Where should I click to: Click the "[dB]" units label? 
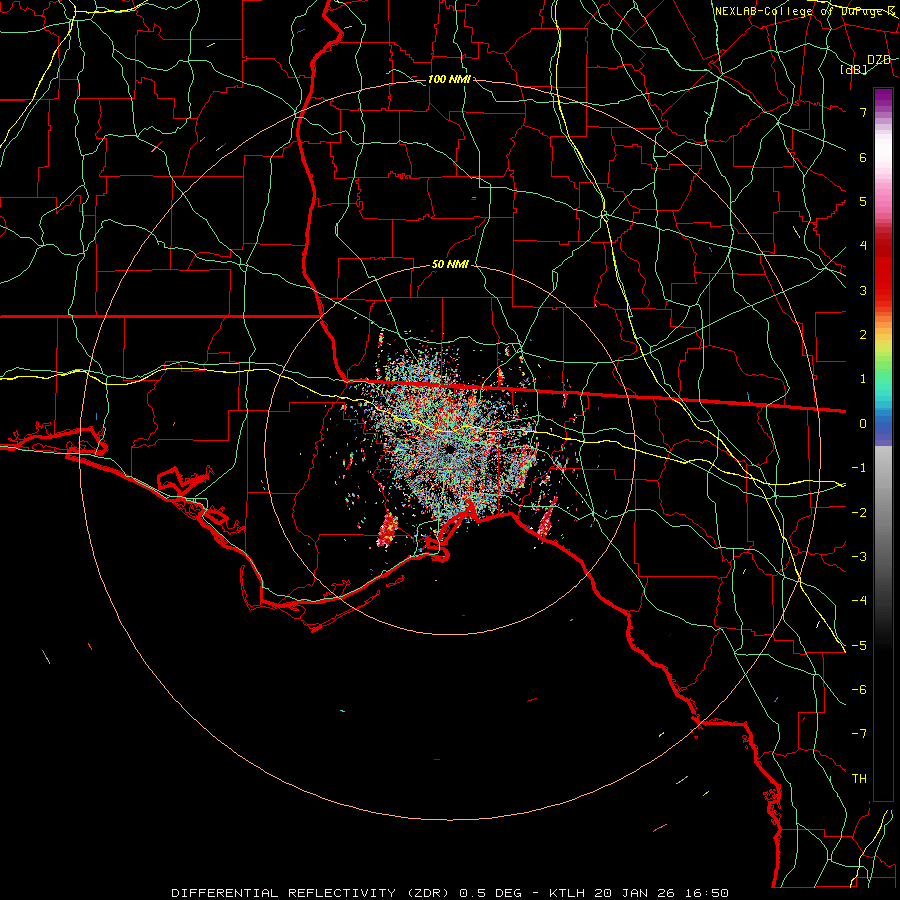coord(854,69)
